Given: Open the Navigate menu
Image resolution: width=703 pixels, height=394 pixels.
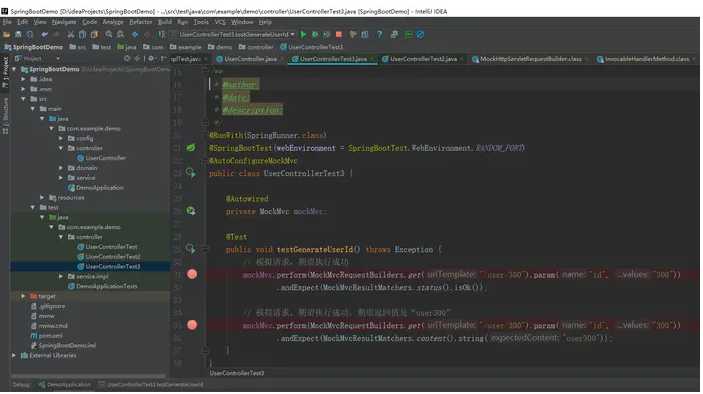Looking at the screenshot, I should (x=64, y=22).
